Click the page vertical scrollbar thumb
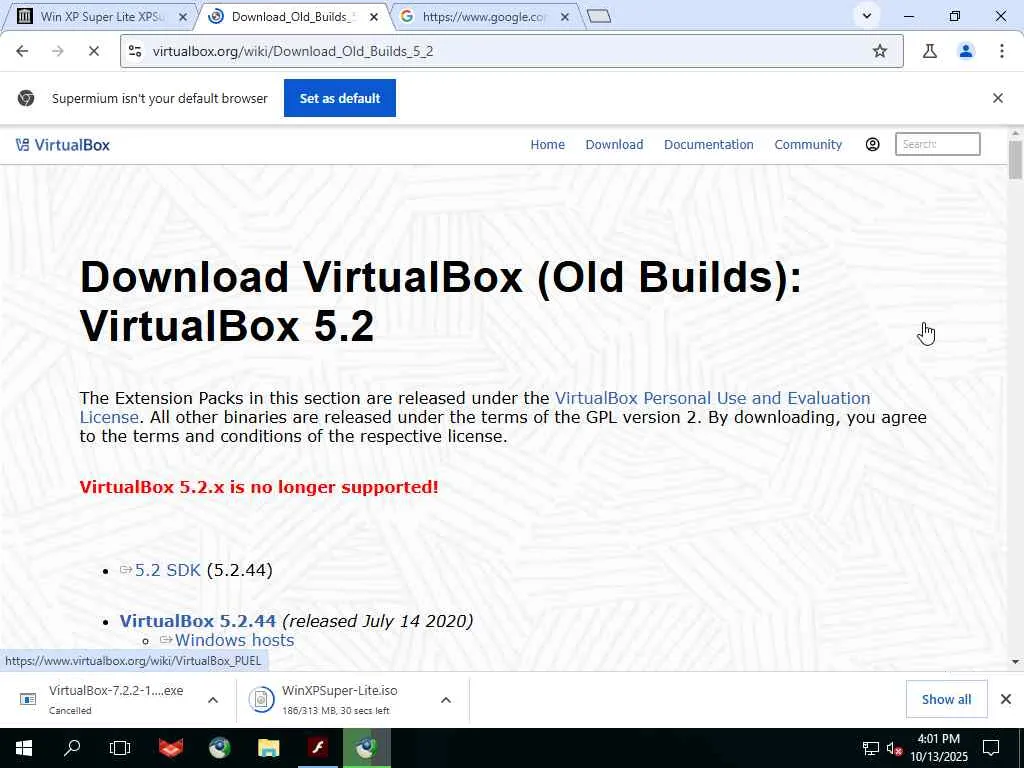 pos(1015,159)
